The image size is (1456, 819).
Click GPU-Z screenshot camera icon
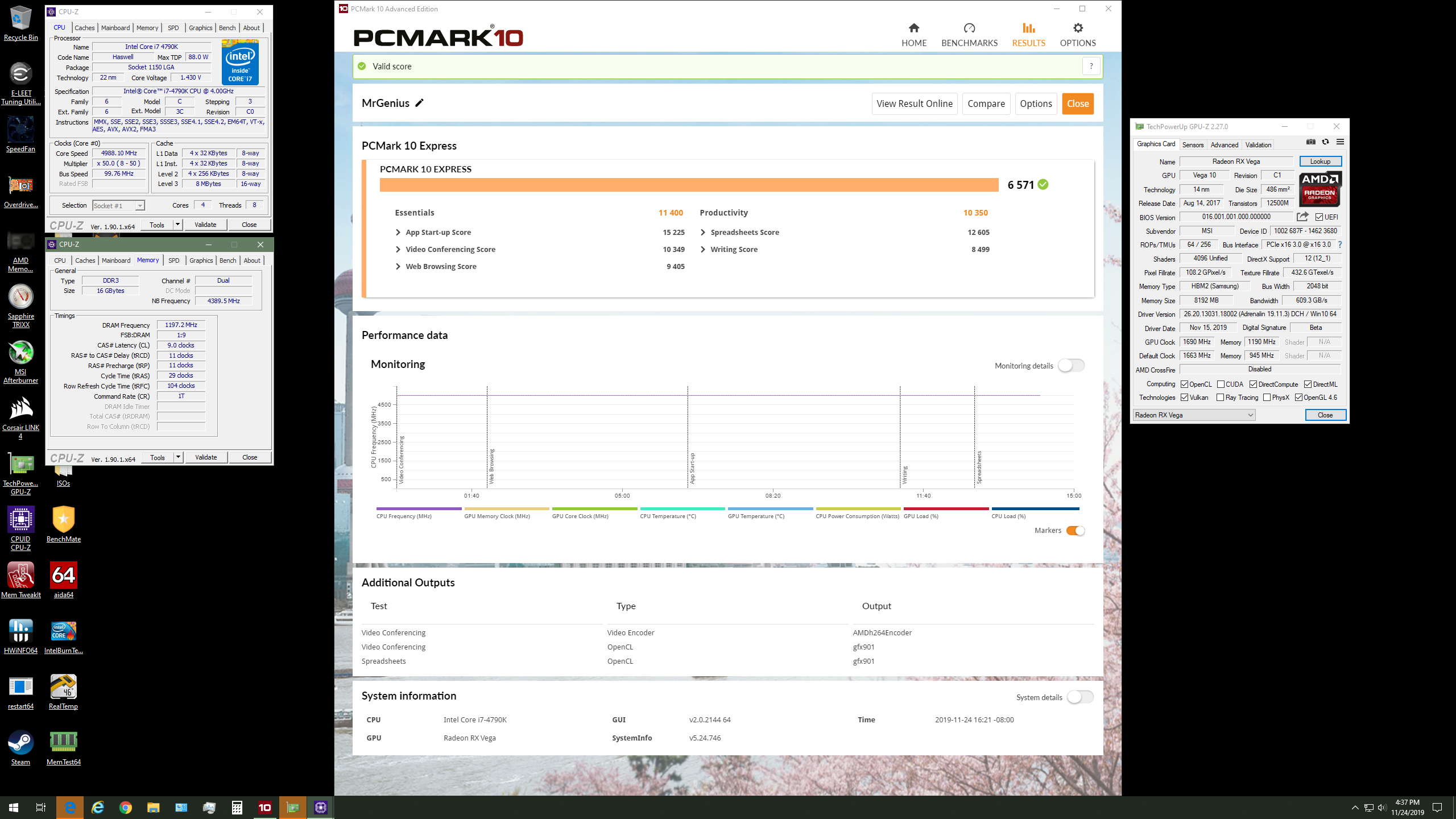click(x=1311, y=142)
